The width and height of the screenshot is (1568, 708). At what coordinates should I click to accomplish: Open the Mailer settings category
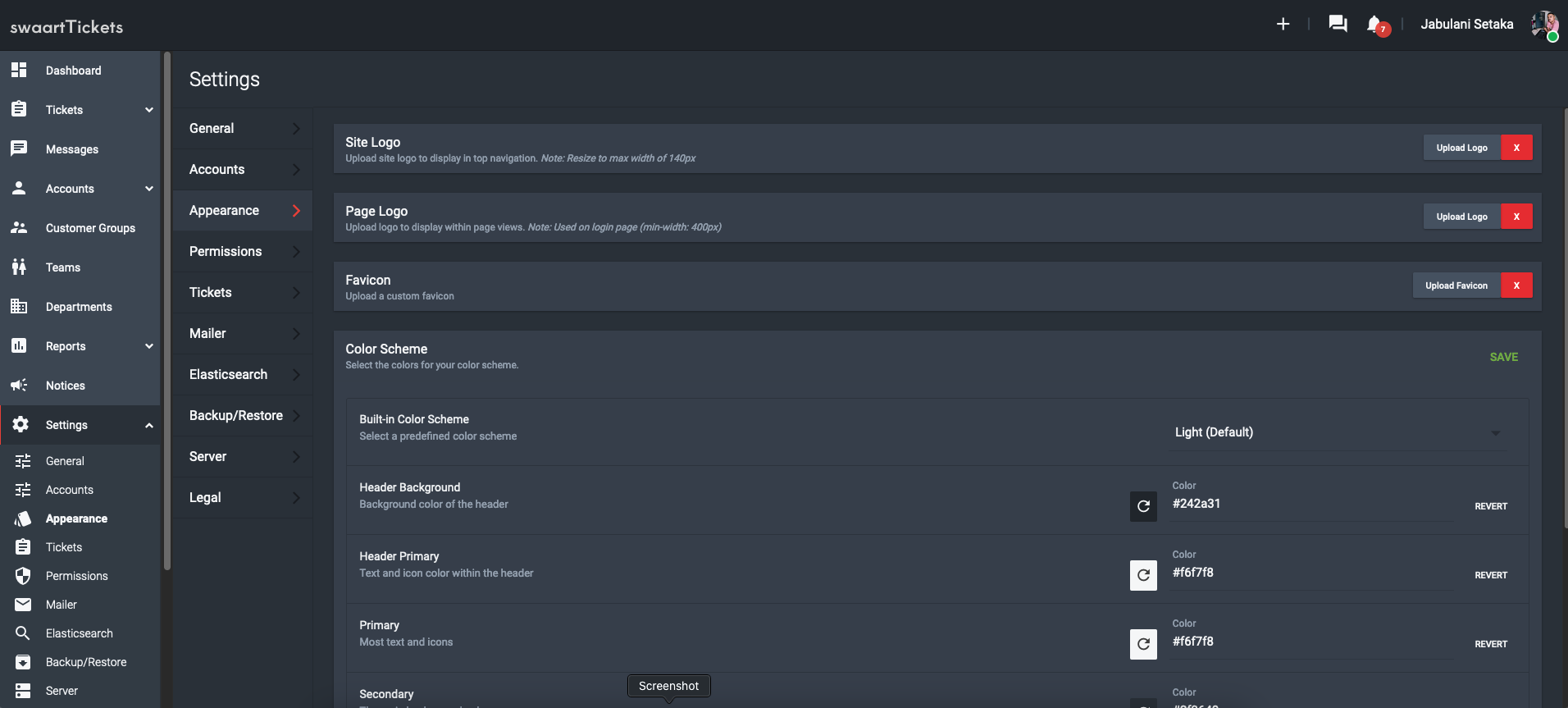(x=243, y=334)
